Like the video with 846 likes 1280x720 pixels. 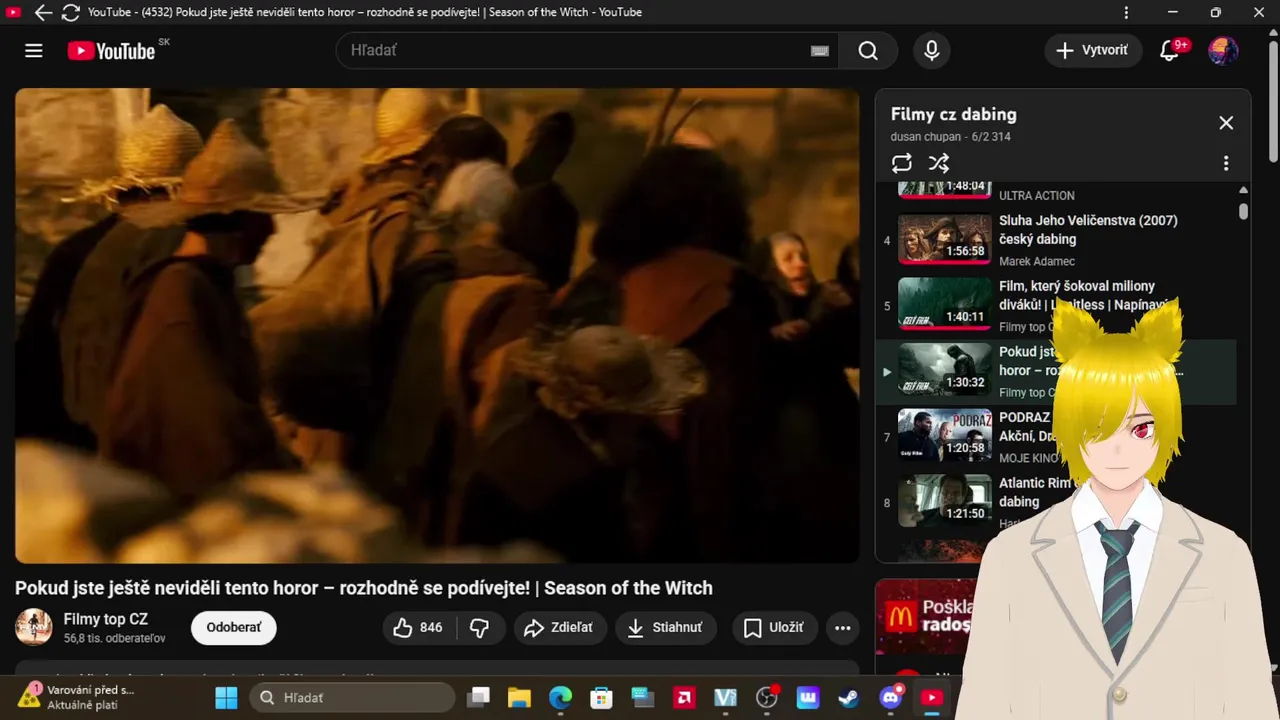419,628
